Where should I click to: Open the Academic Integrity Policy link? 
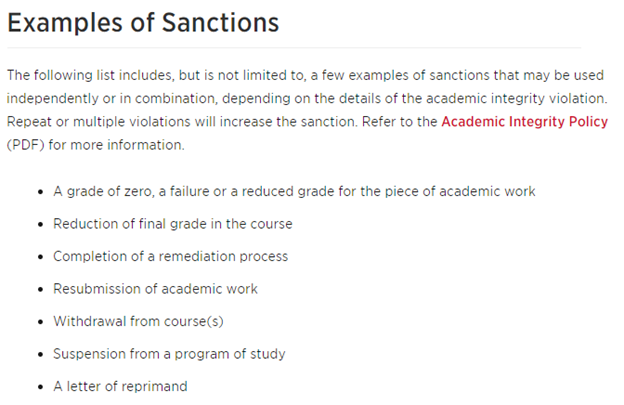[x=524, y=122]
